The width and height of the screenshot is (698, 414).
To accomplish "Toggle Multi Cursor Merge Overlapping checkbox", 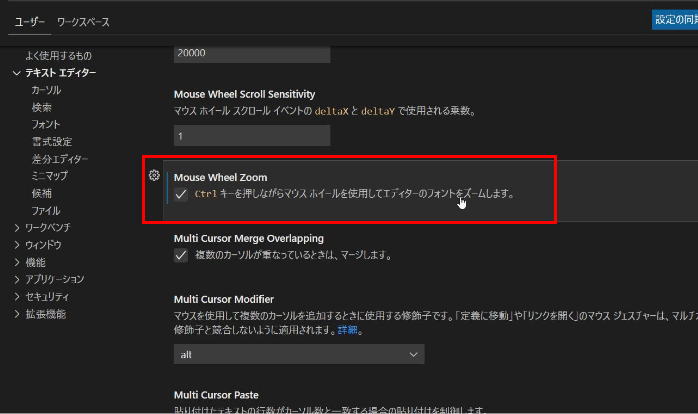I will [x=181, y=255].
